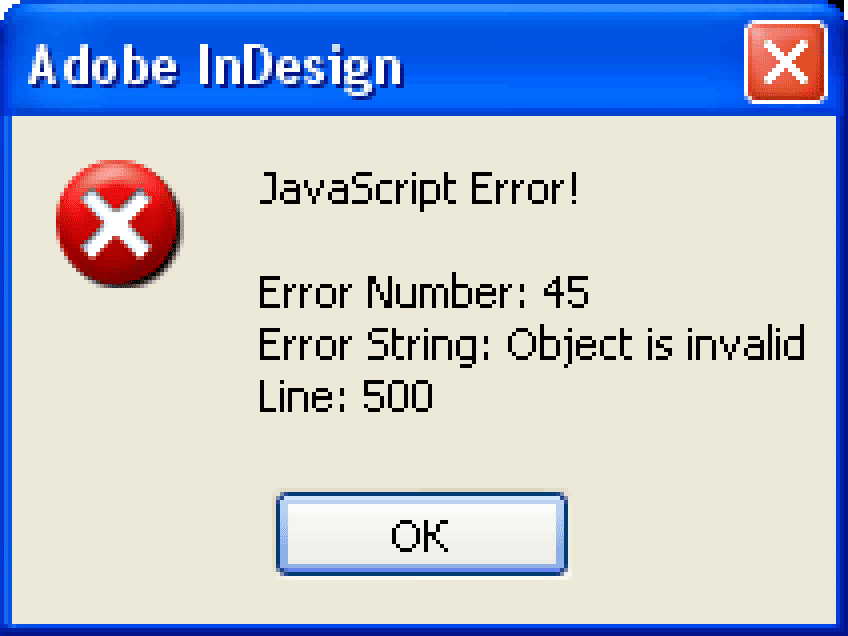Click the phrase Object is invalid
Viewport: 848px width, 636px height.
tap(657, 345)
